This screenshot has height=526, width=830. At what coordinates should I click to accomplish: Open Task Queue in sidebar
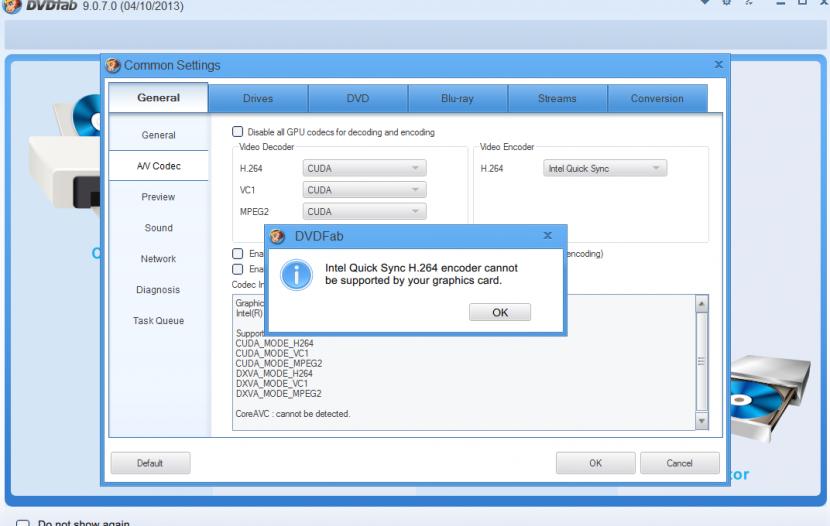click(158, 321)
